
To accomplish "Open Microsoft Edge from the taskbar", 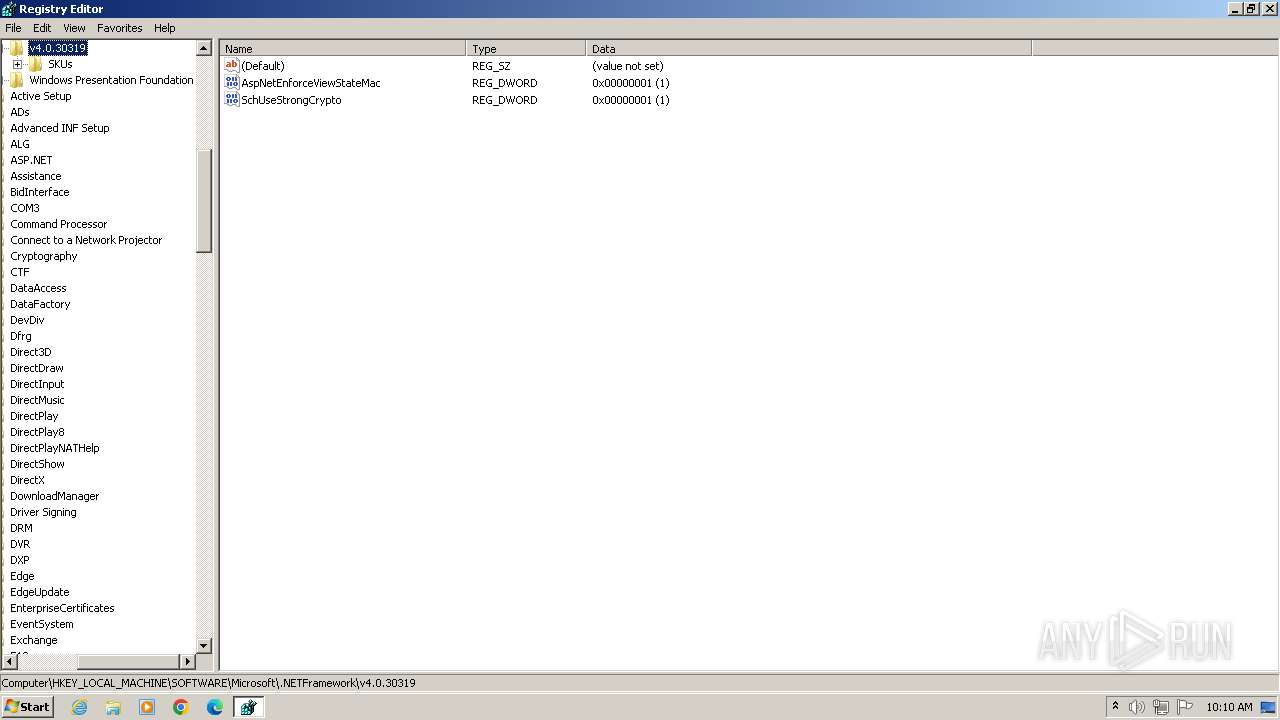I will [215, 707].
